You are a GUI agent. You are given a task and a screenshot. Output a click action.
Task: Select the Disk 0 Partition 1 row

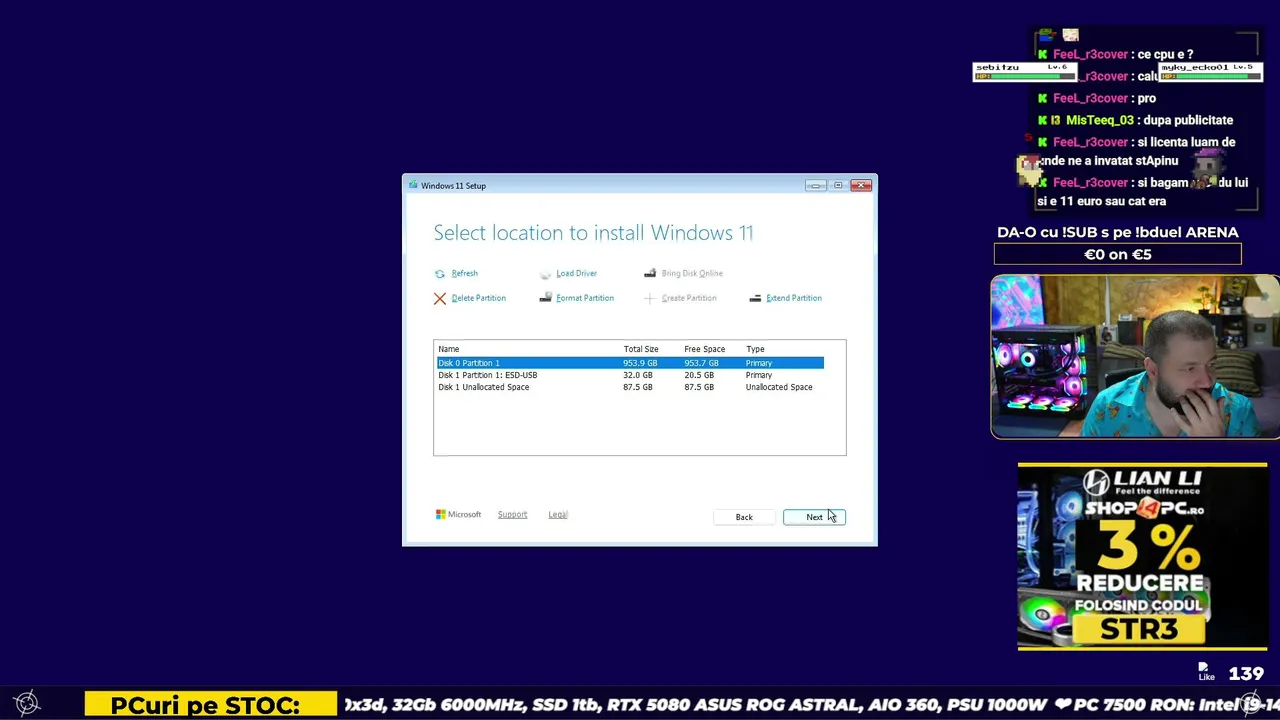coord(630,363)
